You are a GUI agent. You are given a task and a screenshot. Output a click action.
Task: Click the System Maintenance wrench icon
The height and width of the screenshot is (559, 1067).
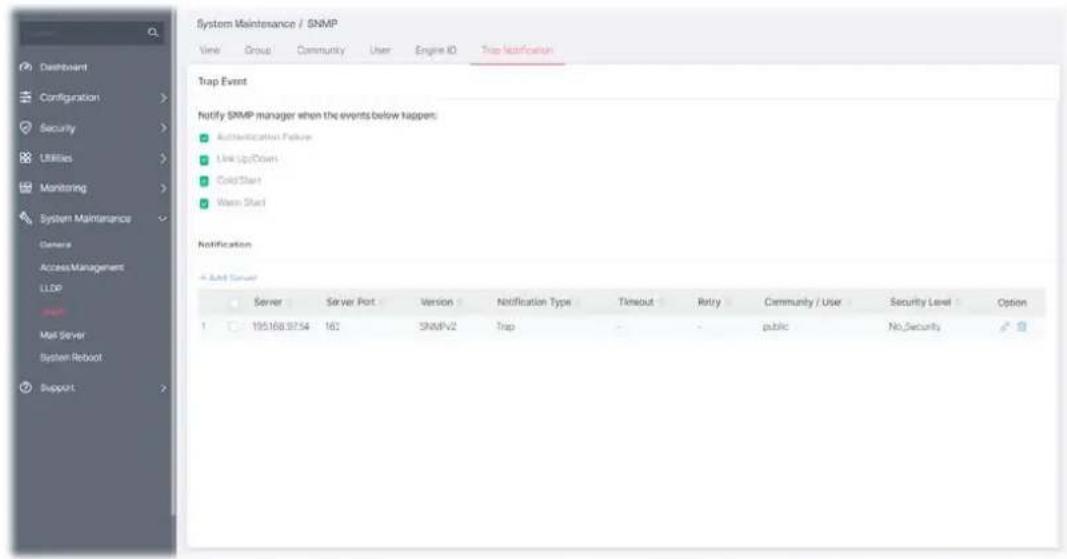click(x=26, y=218)
